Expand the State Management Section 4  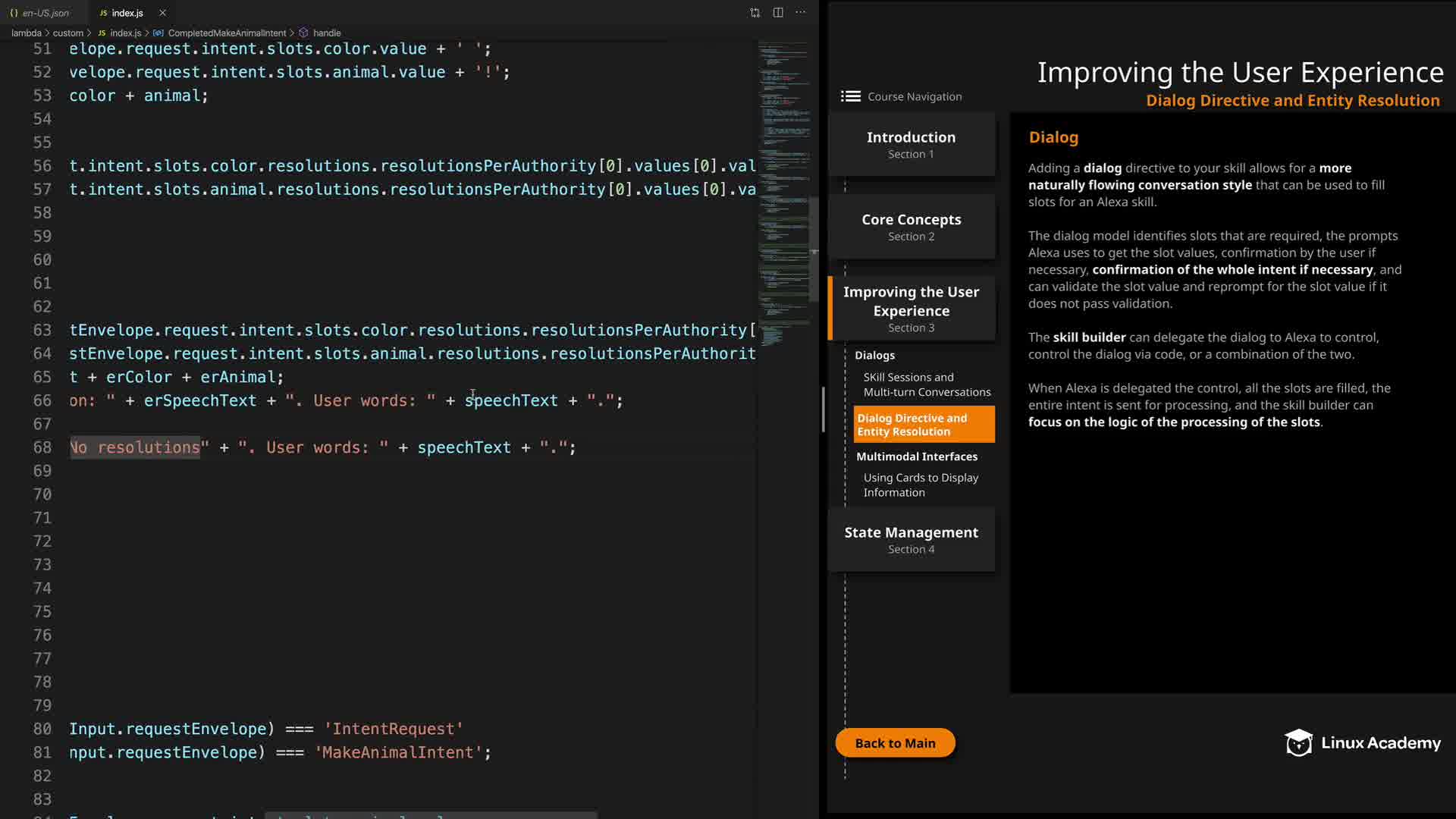tap(911, 539)
